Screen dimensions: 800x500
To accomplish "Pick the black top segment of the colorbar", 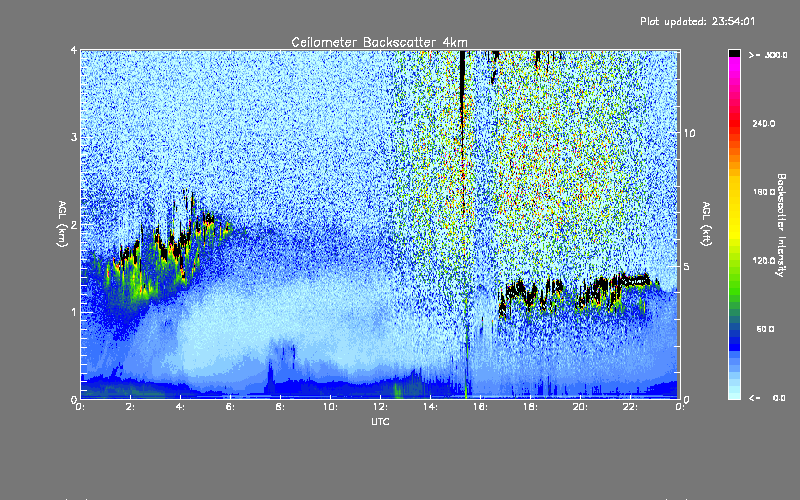I will tap(734, 54).
